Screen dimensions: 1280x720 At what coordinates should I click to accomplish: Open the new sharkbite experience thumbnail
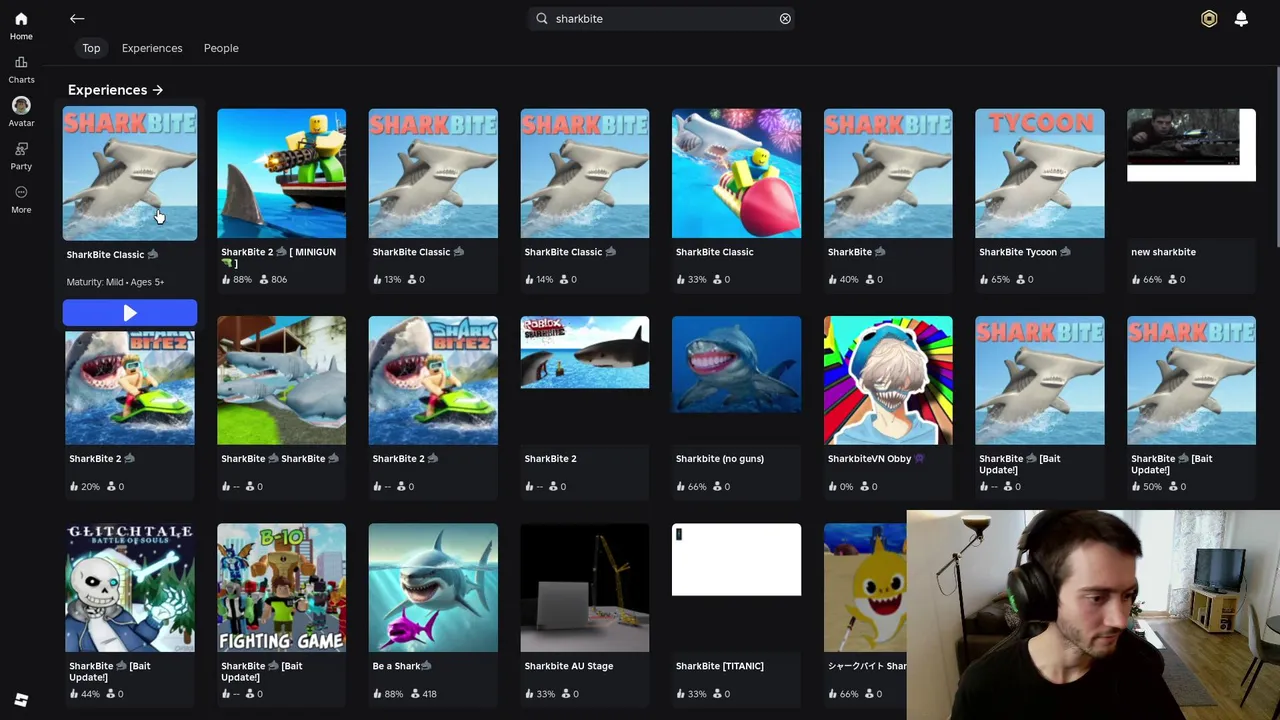pyautogui.click(x=1191, y=145)
